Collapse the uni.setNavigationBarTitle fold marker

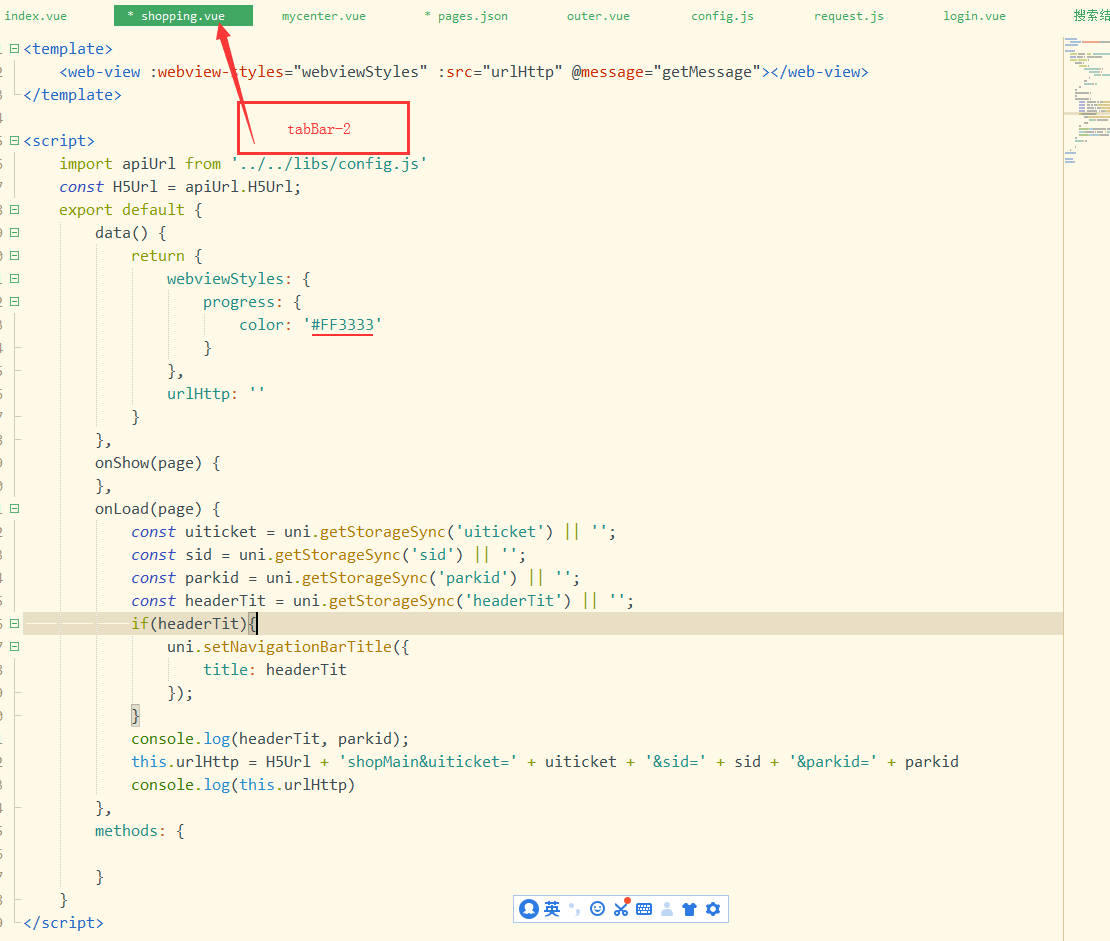tap(14, 646)
